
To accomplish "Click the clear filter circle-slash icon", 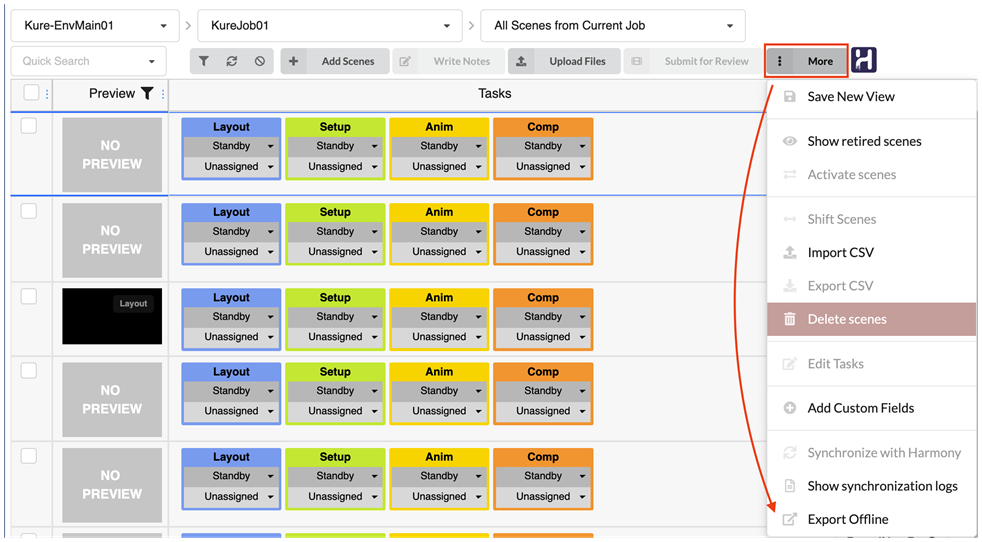I will tap(260, 61).
